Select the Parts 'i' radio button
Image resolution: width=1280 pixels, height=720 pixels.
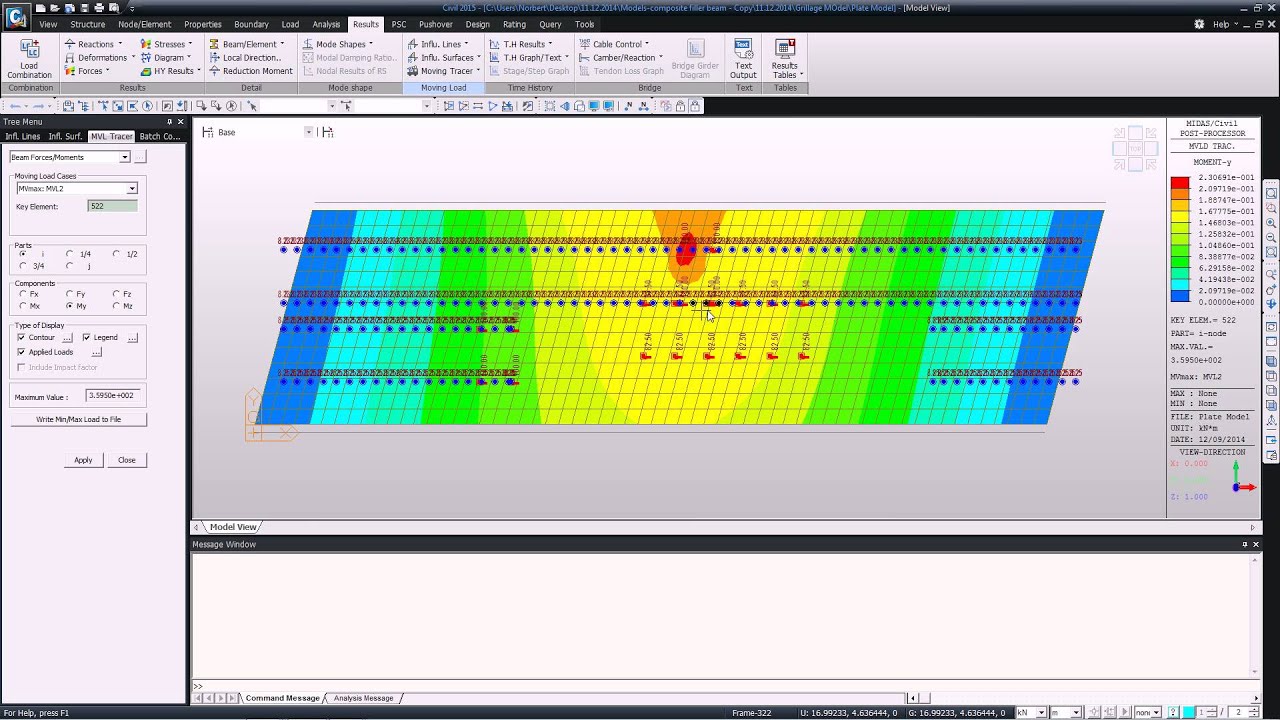22,254
